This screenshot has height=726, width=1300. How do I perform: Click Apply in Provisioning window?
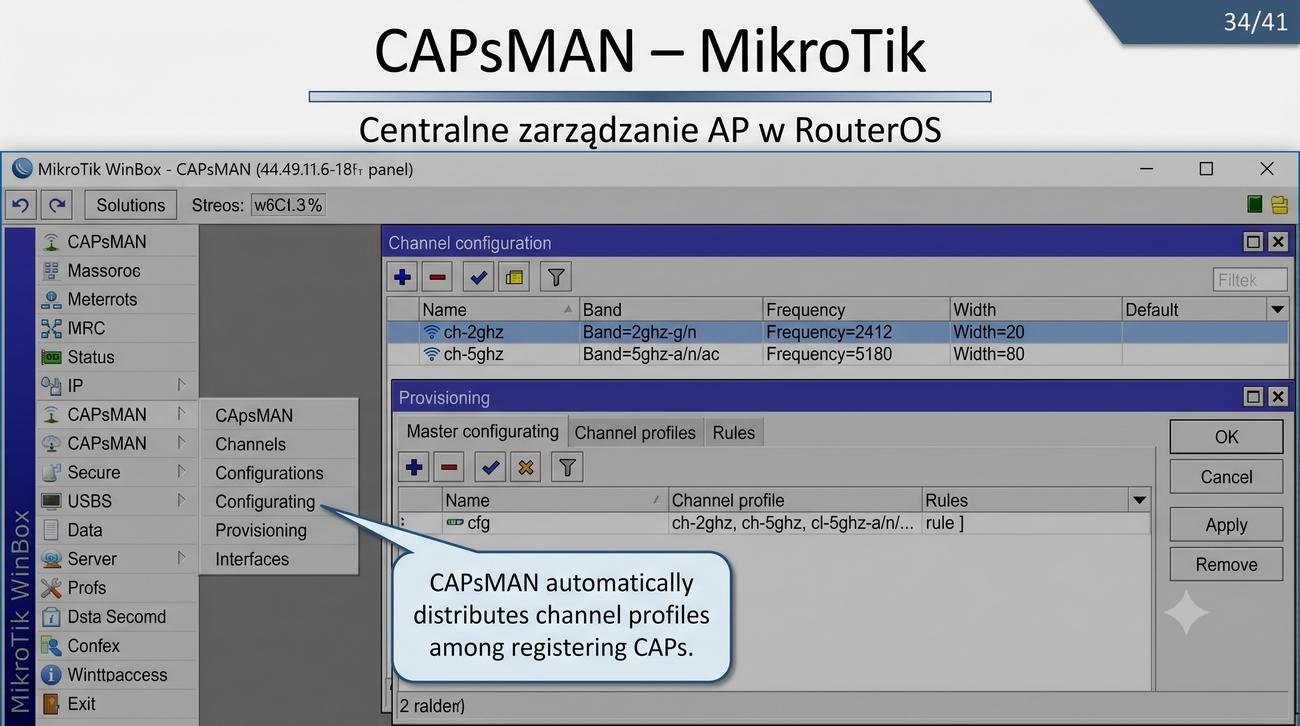pyautogui.click(x=1226, y=525)
